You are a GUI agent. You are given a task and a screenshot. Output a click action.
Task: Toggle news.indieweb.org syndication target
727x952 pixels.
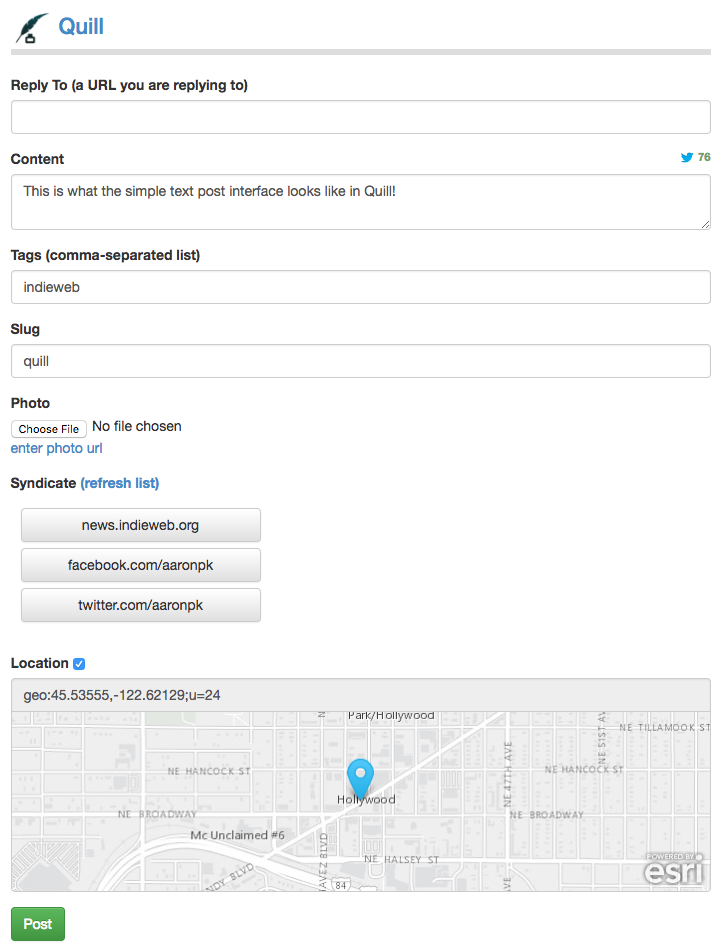[x=141, y=525]
